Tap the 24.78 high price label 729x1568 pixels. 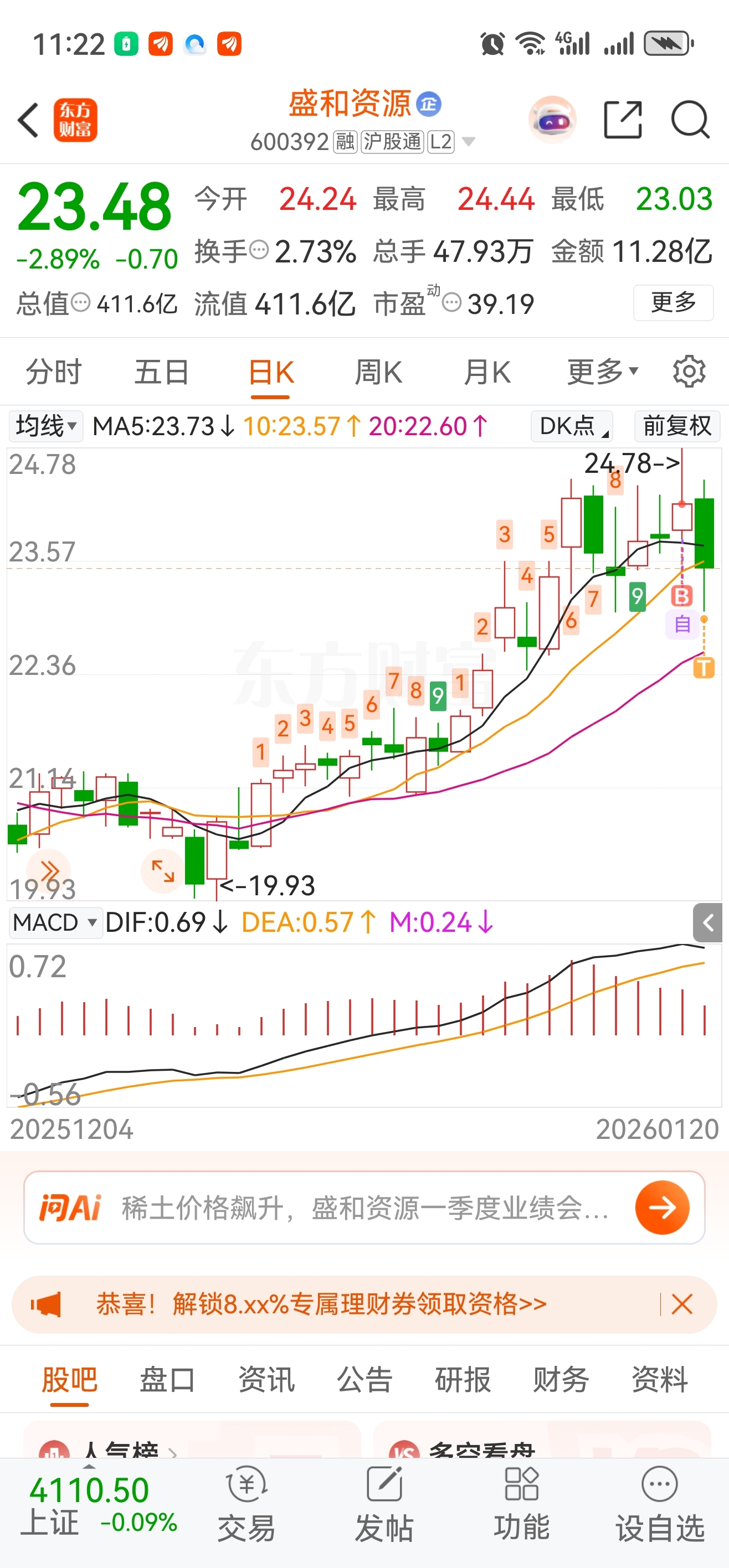(632, 463)
